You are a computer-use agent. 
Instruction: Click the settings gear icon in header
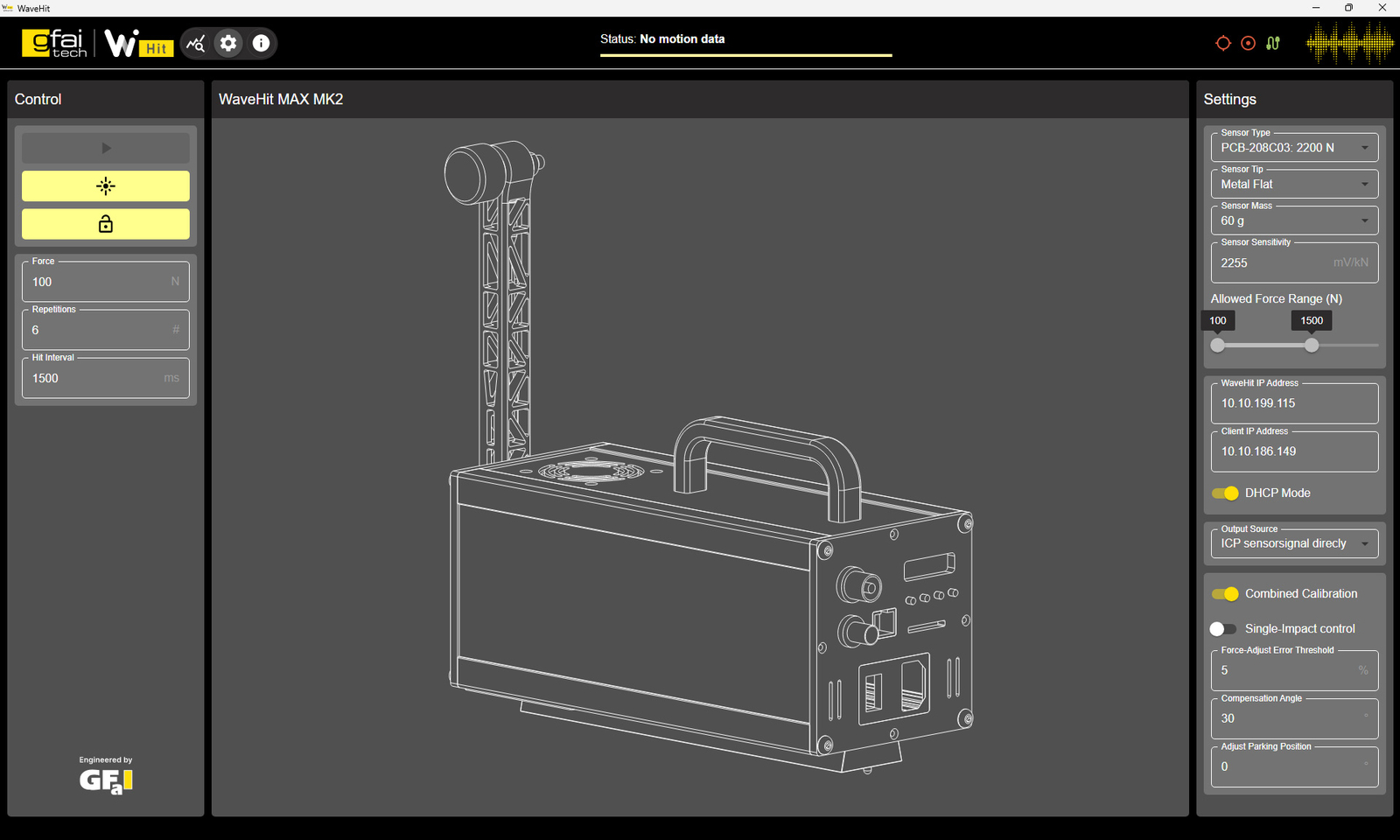coord(228,43)
